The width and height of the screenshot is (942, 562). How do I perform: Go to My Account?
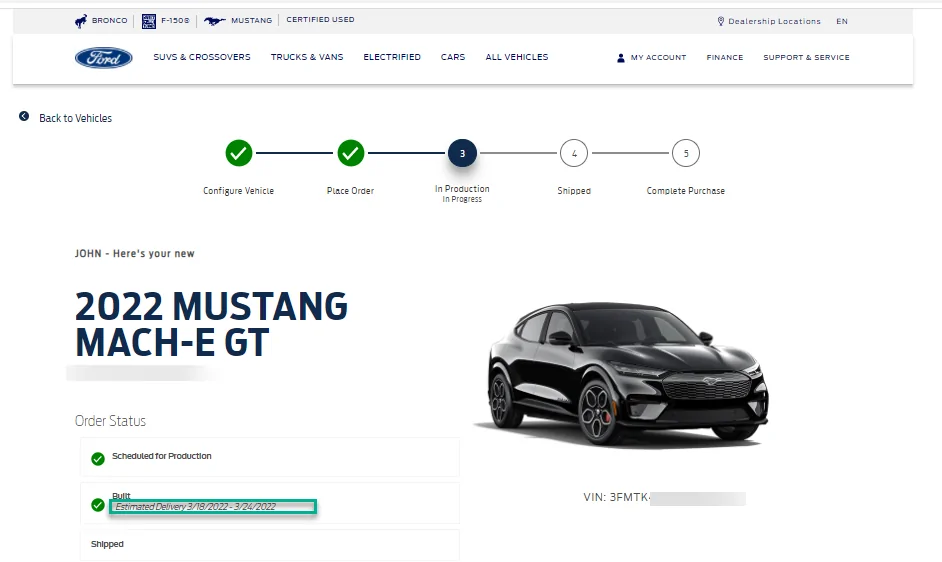[x=658, y=58]
